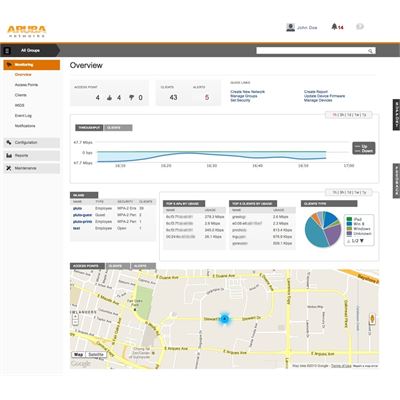Click the Manage Groups link

[244, 96]
